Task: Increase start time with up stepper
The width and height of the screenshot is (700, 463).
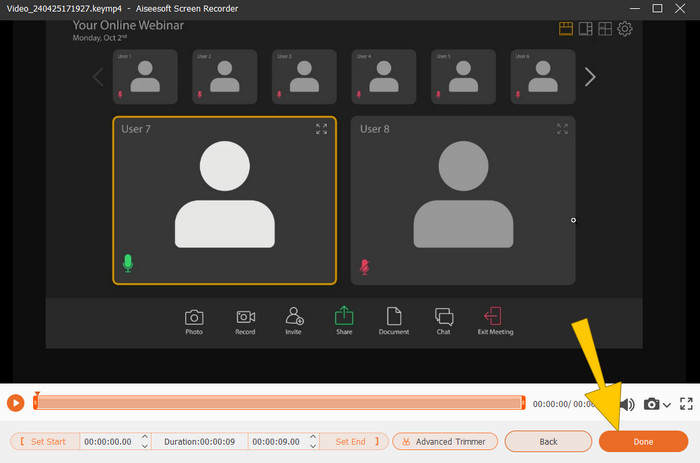Action: (x=145, y=437)
